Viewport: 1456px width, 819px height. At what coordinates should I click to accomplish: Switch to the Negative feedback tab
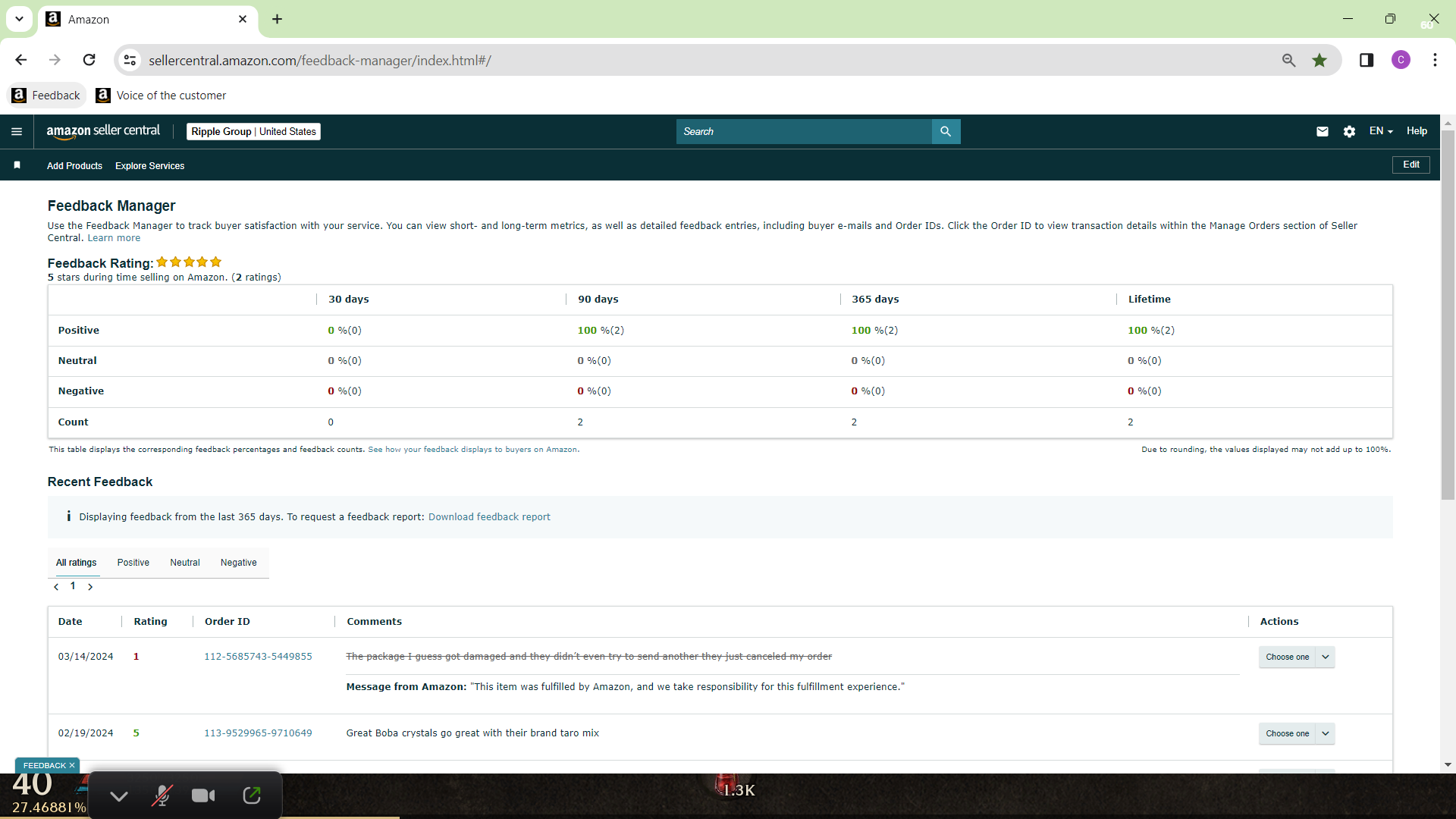point(239,563)
